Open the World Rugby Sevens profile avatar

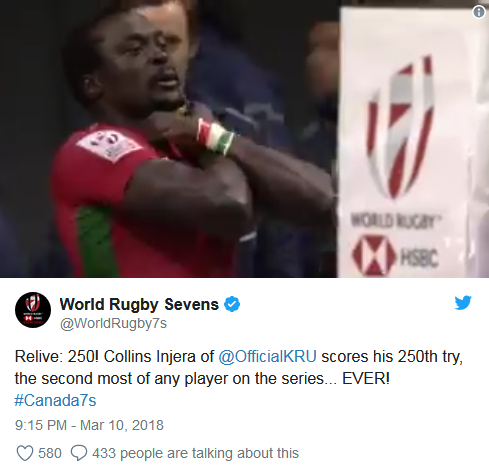tap(33, 310)
